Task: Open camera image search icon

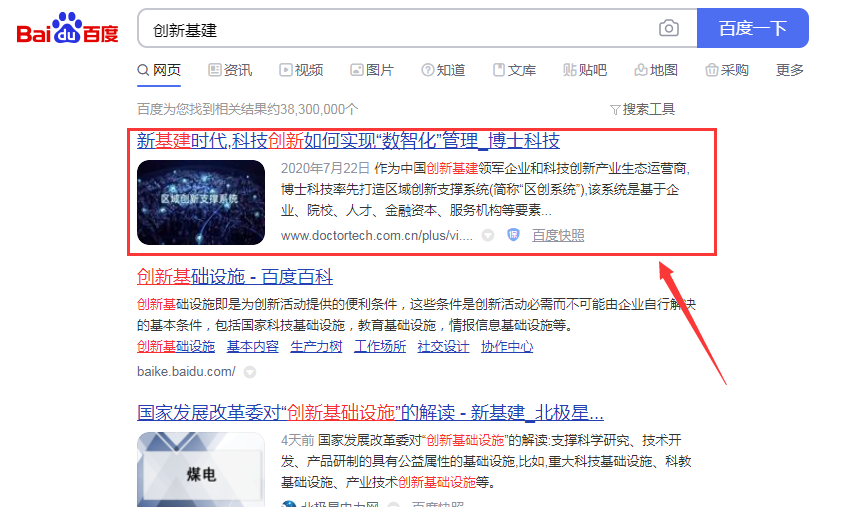Action: click(669, 28)
